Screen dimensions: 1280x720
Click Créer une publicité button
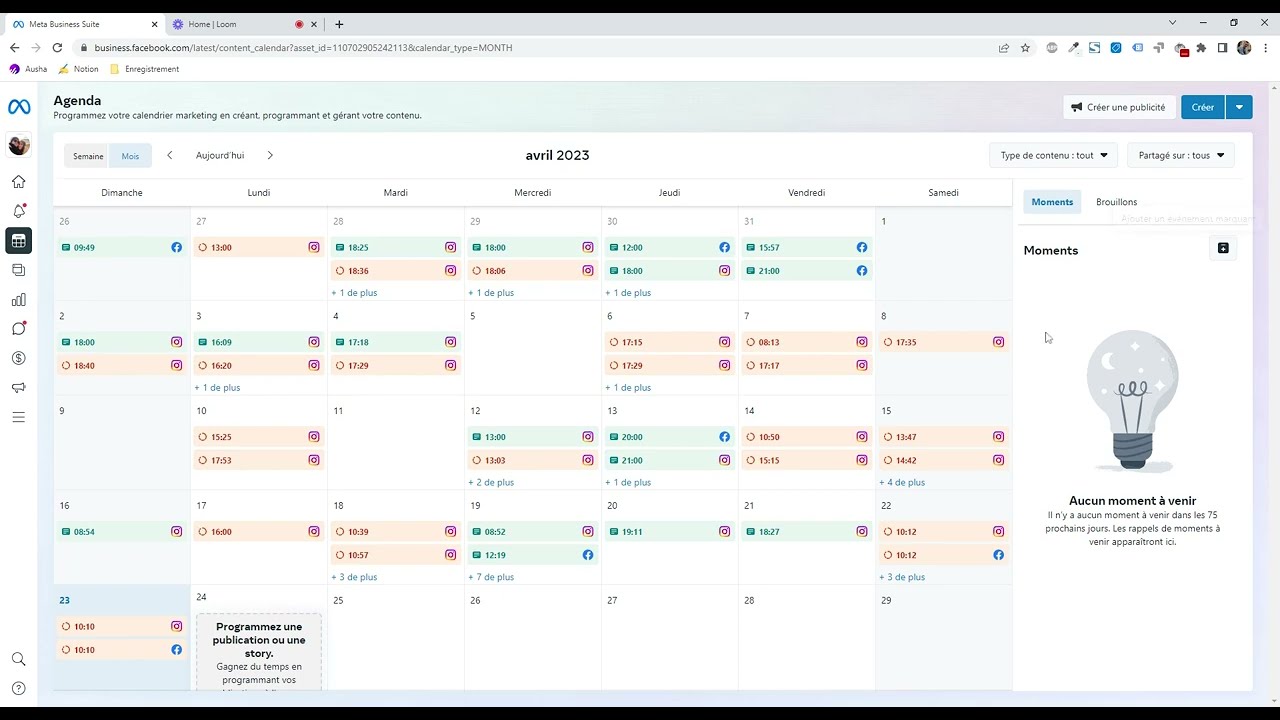pos(1118,107)
